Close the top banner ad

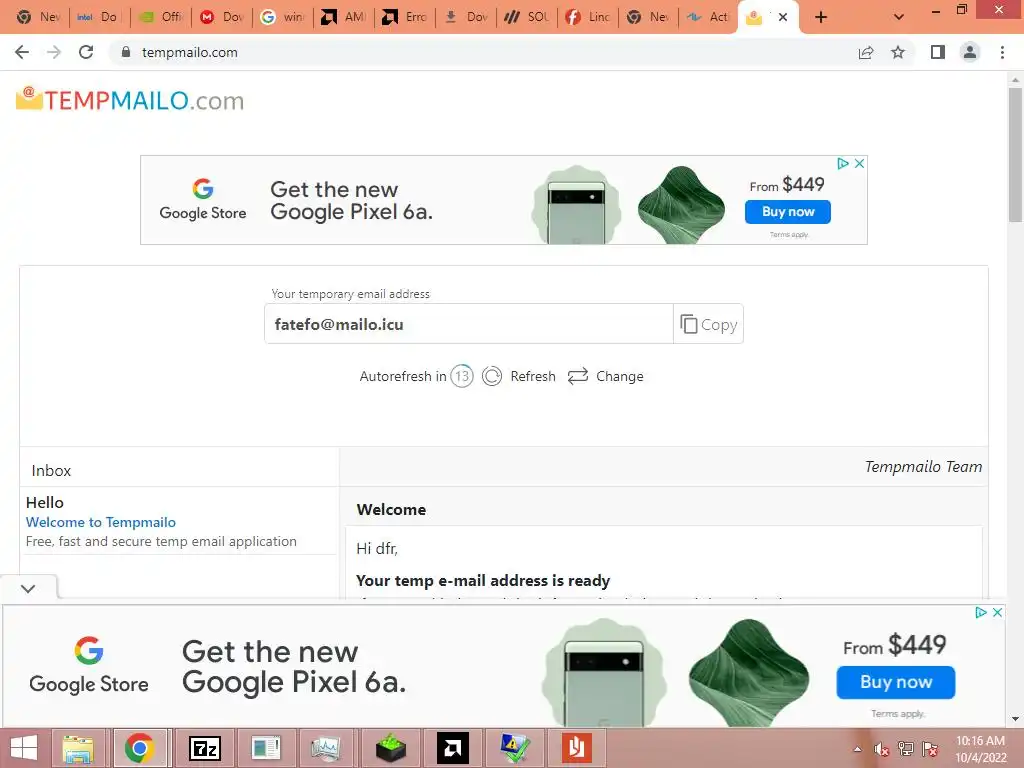(x=859, y=163)
